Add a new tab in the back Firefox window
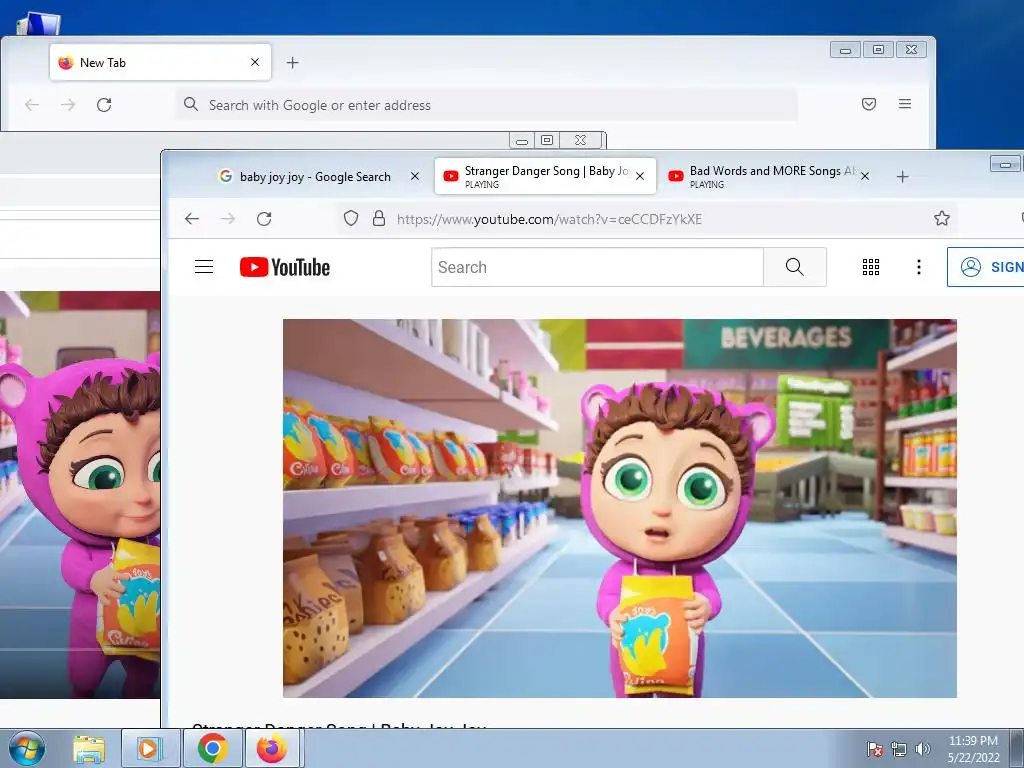This screenshot has height=768, width=1024. 293,63
